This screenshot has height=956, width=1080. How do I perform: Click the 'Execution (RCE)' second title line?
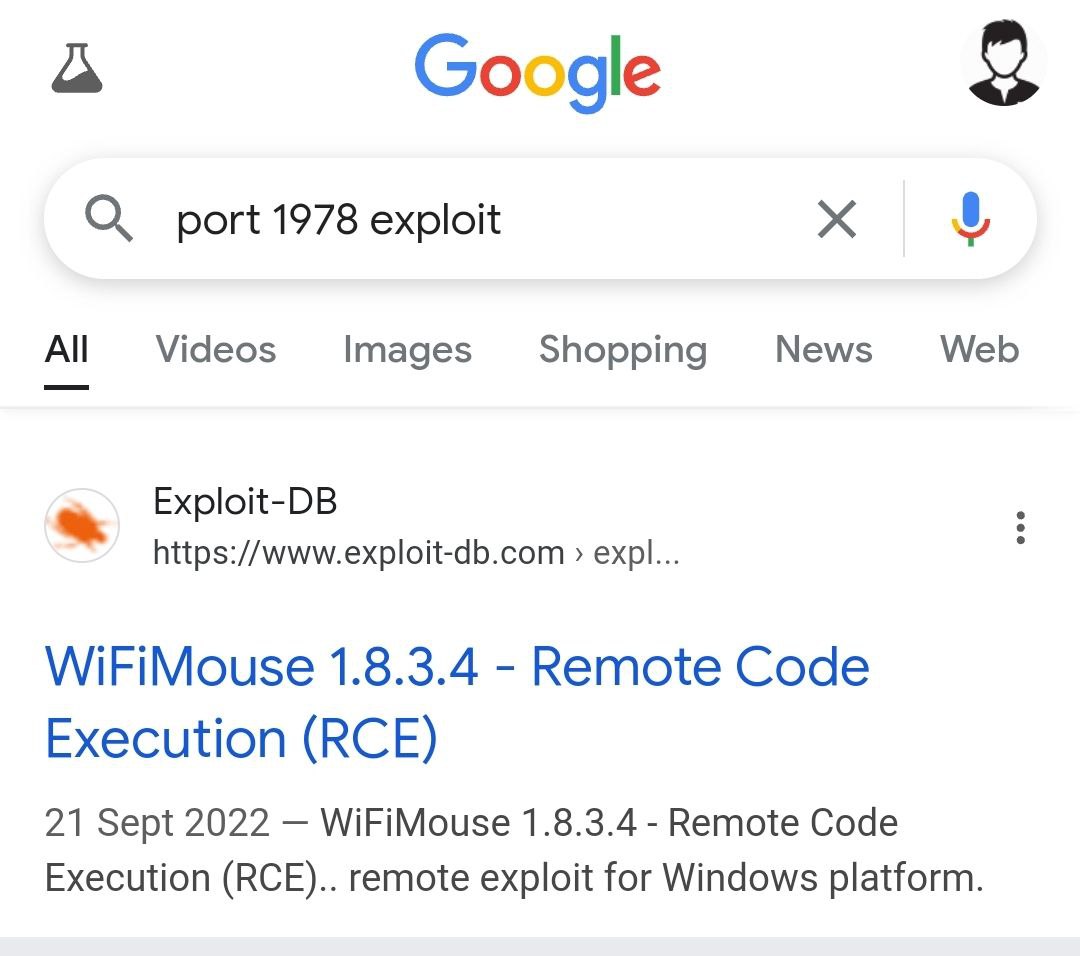241,738
